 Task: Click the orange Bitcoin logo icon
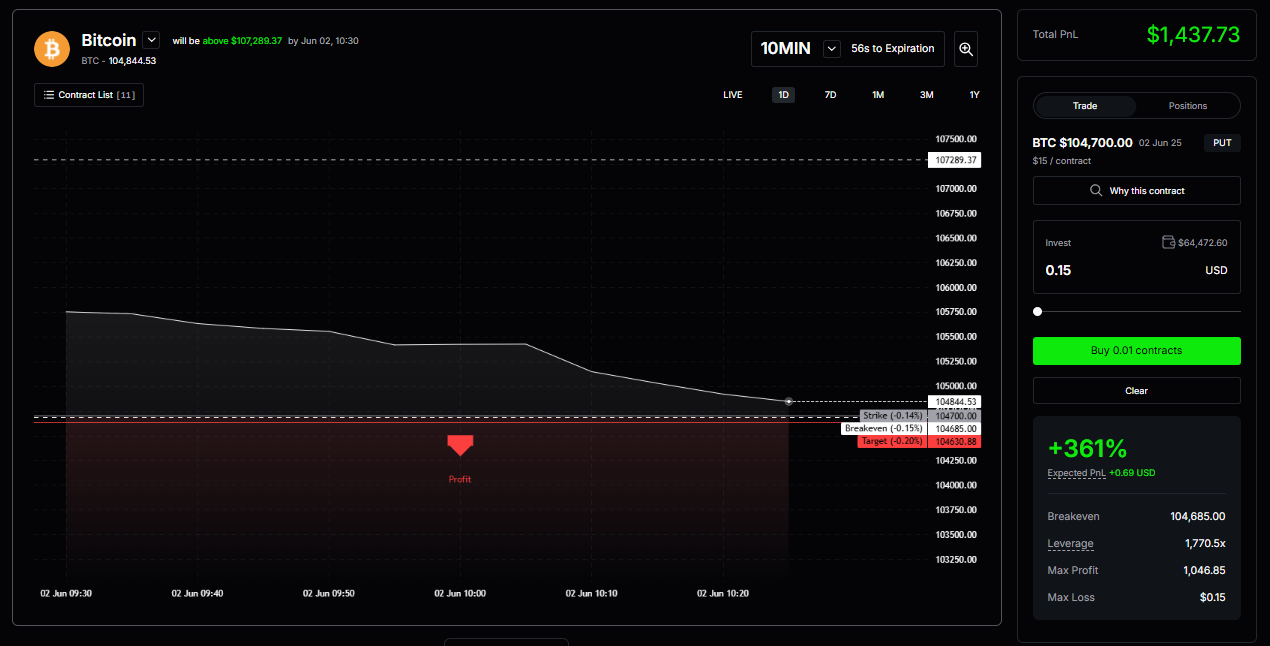[52, 48]
